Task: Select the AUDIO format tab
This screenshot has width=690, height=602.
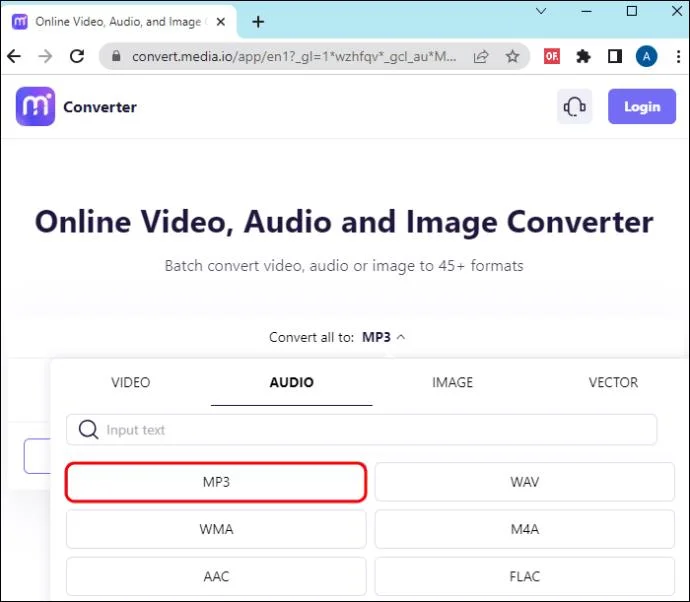Action: 292,382
